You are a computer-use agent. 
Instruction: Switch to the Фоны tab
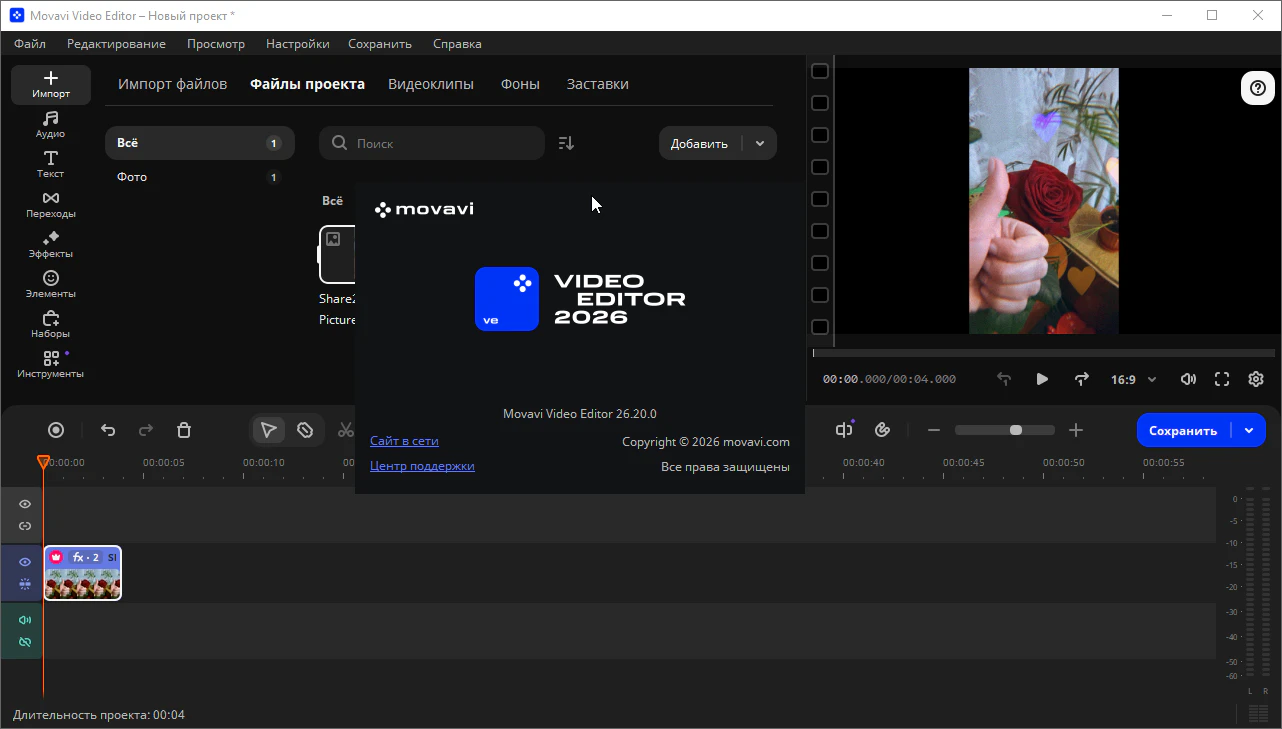pyautogui.click(x=520, y=84)
